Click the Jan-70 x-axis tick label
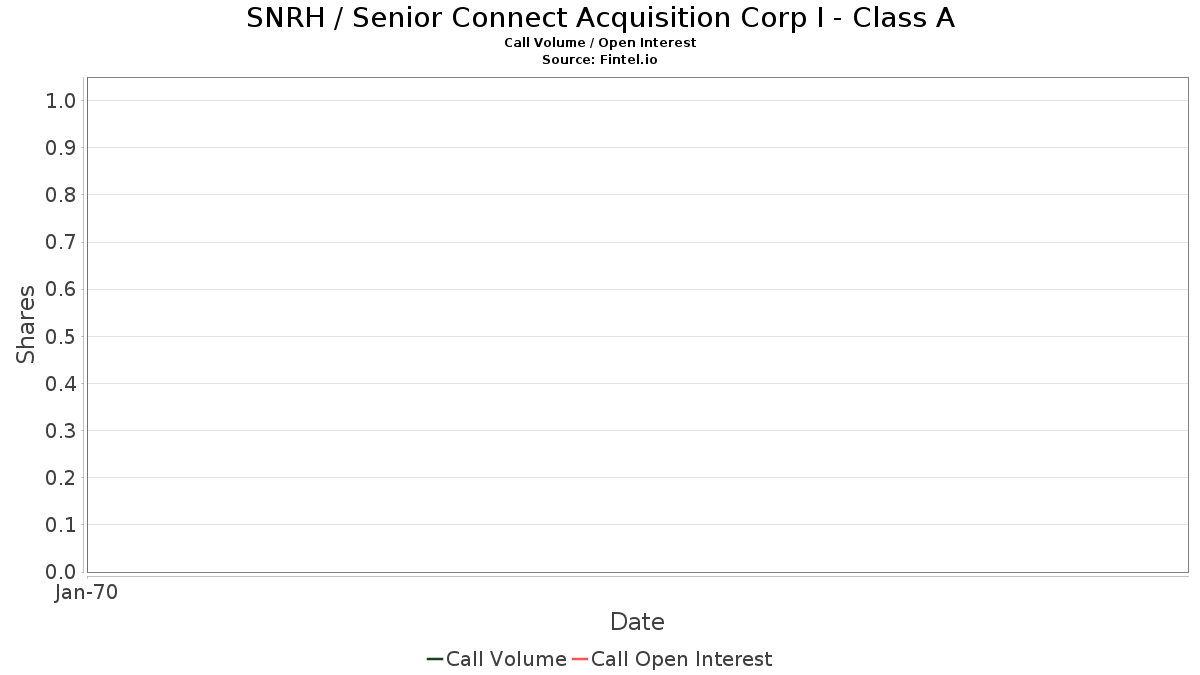This screenshot has width=1200, height=675. [87, 593]
